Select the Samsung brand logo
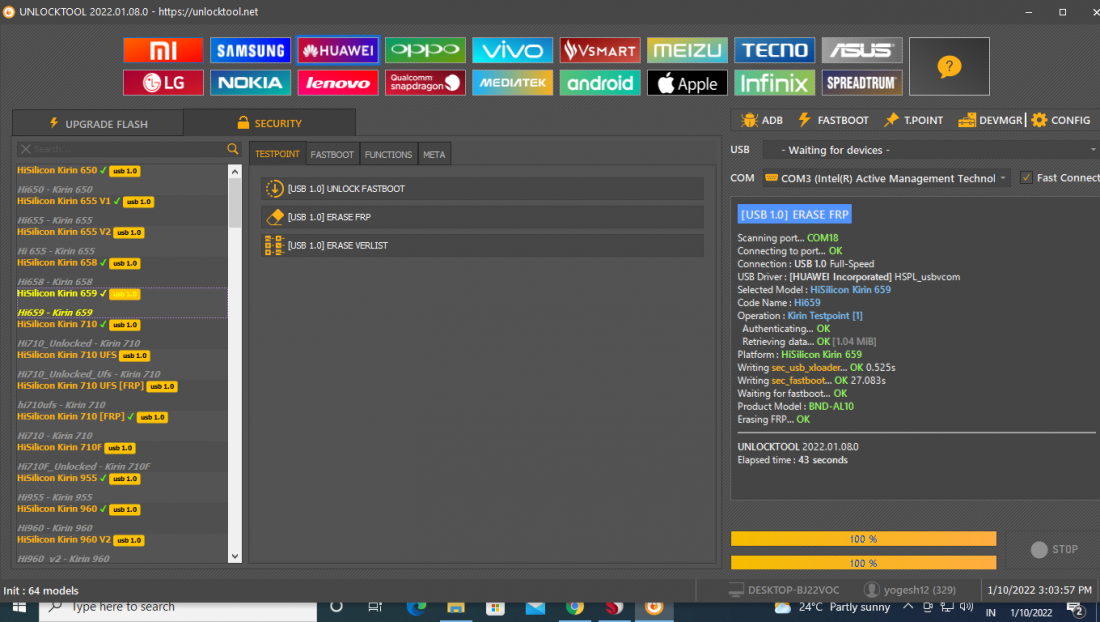 coord(250,50)
